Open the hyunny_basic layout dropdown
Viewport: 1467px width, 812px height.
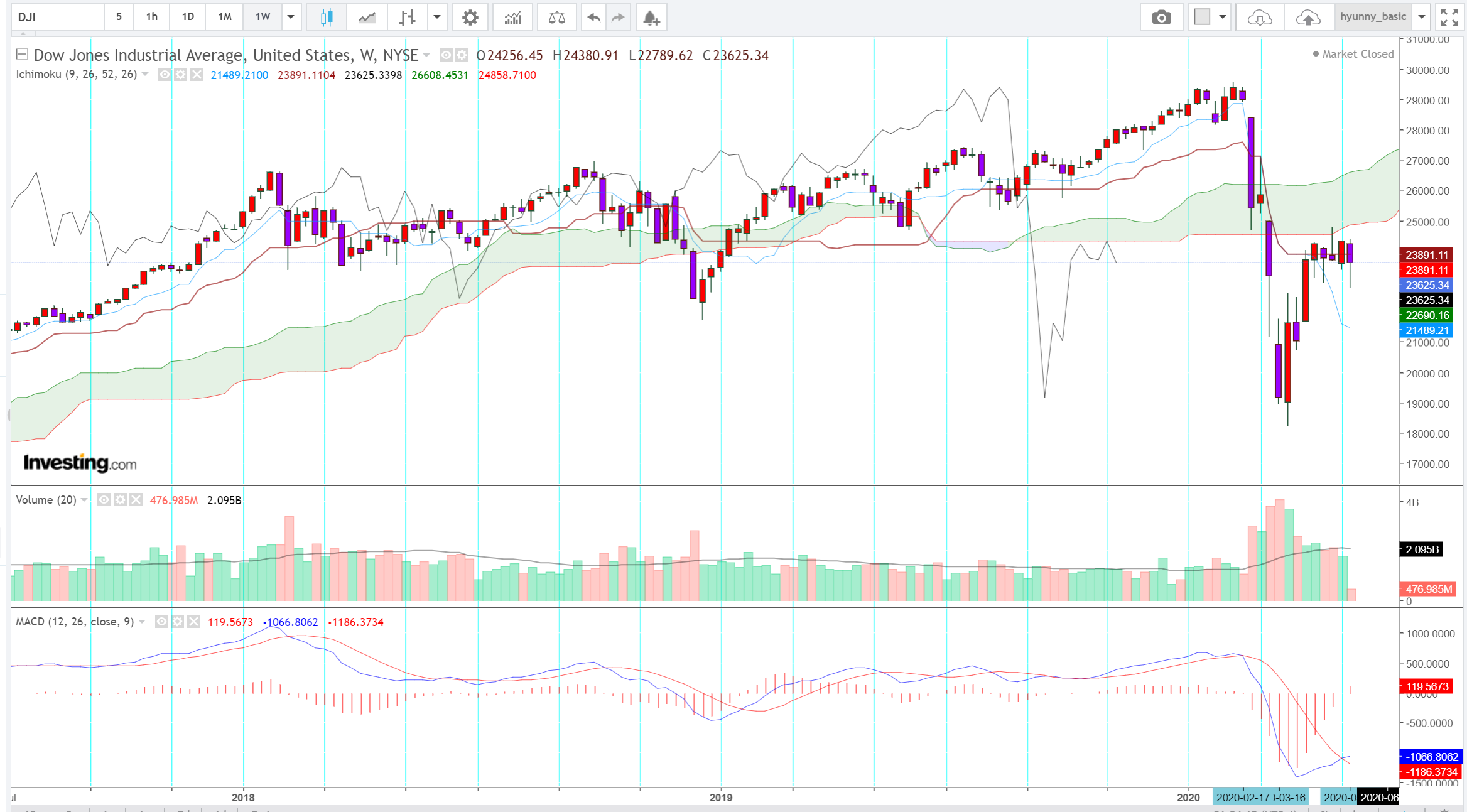(1422, 17)
